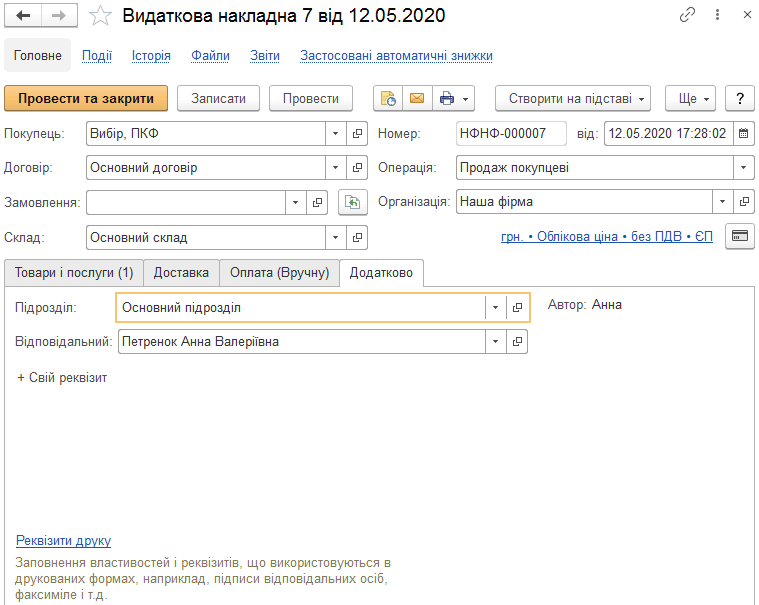Open the Замовлення record with open icon
The width and height of the screenshot is (759, 605).
point(318,202)
